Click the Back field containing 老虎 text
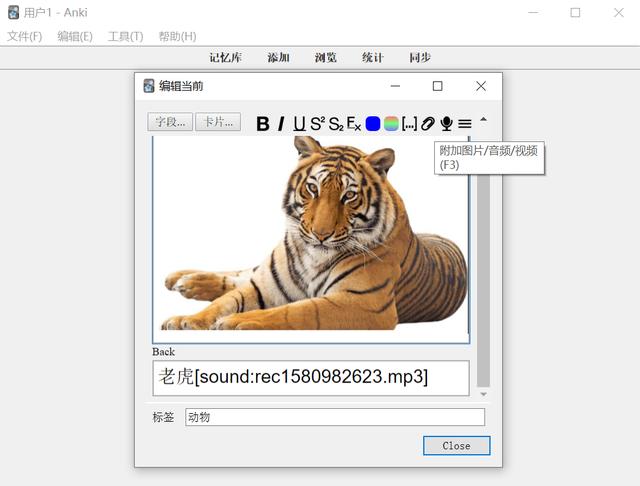The height and width of the screenshot is (486, 640). [311, 378]
